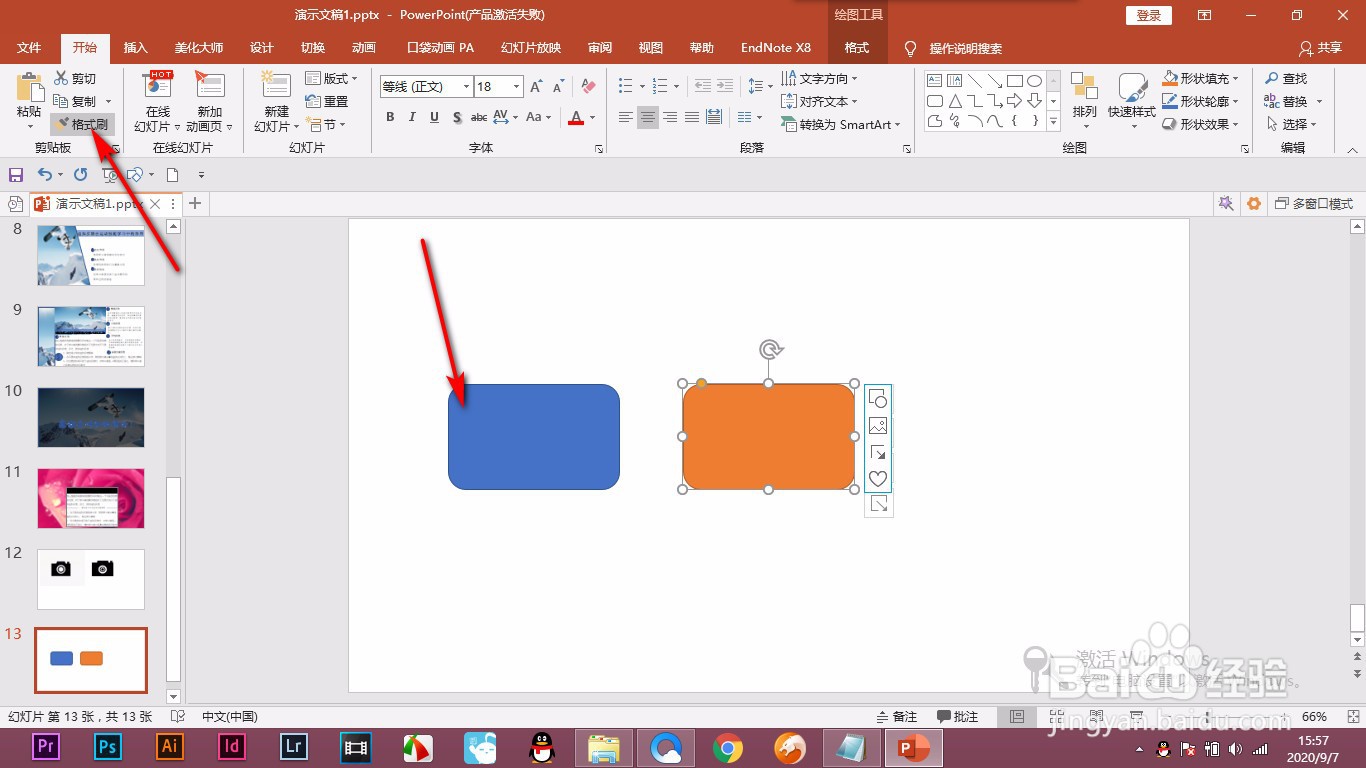Copy selection with 复制
Screen dimensions: 1366x768
pos(76,101)
